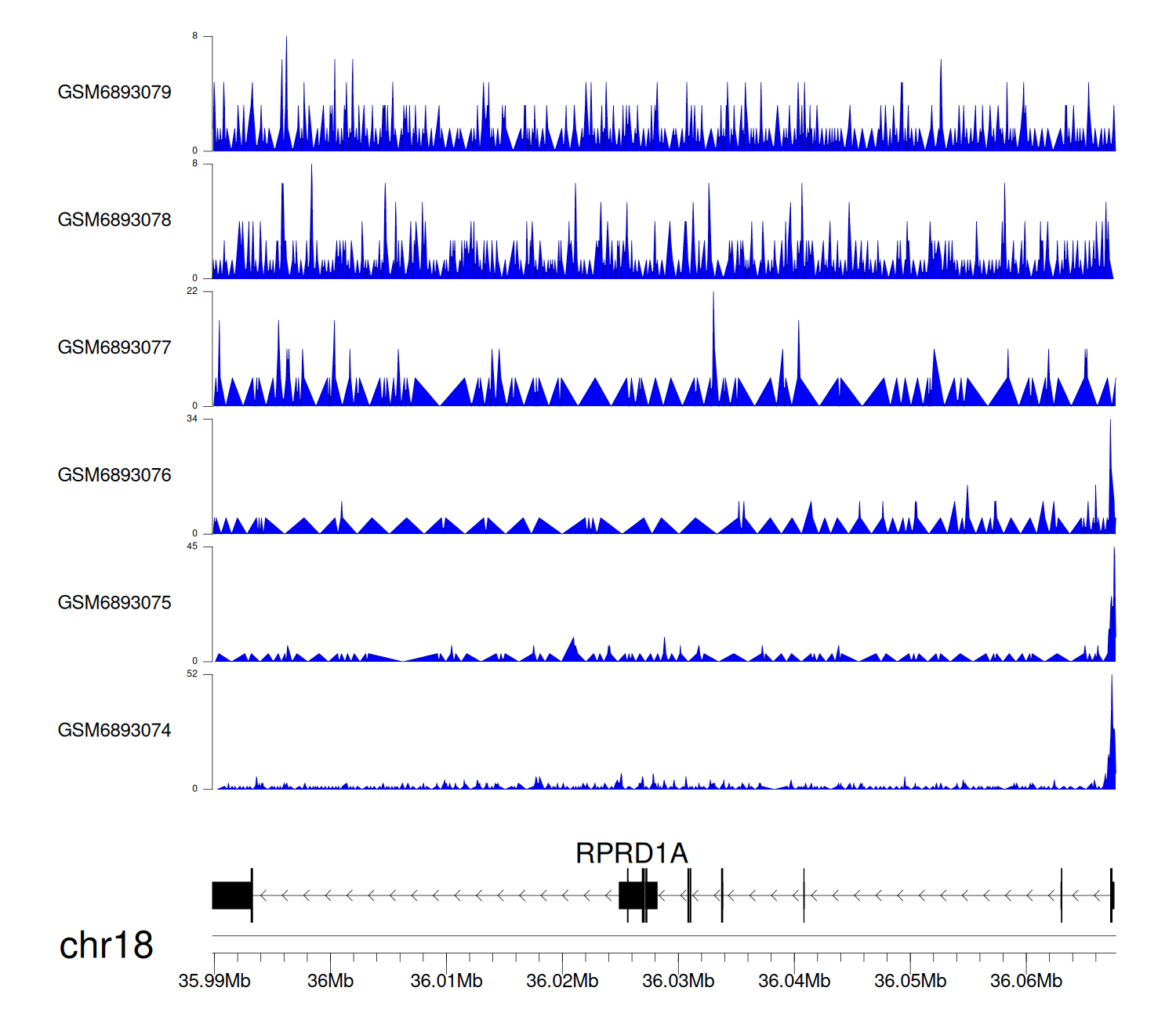Click the GSM6893075 track name
Screen dimensions: 1176x1035
(x=114, y=603)
